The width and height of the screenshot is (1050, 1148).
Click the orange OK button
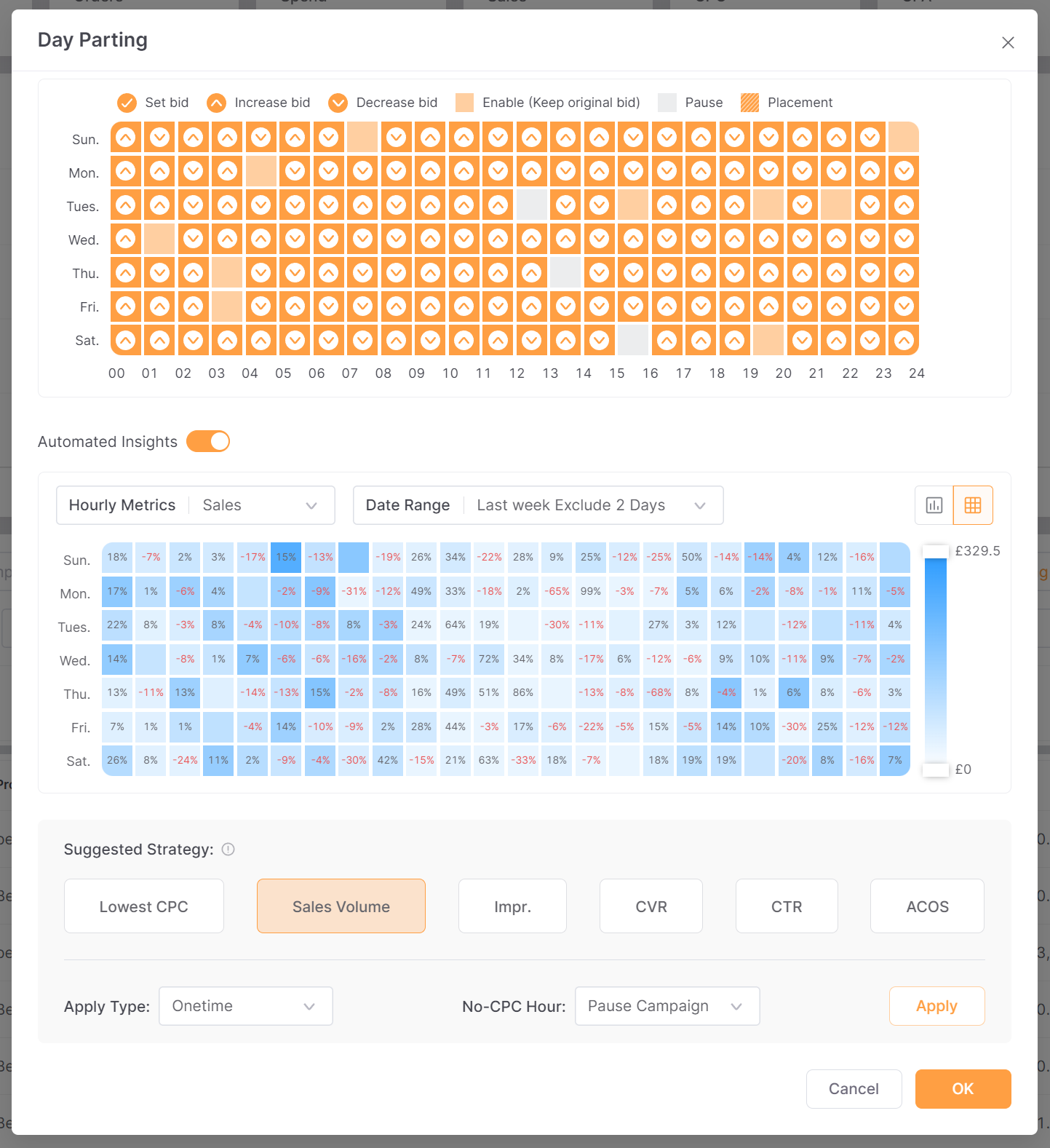click(x=963, y=1089)
